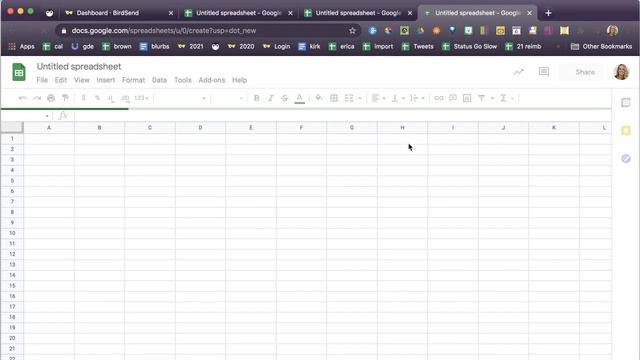640x360 pixels.
Task: Open the Functions sigma dropdown
Action: [507, 98]
